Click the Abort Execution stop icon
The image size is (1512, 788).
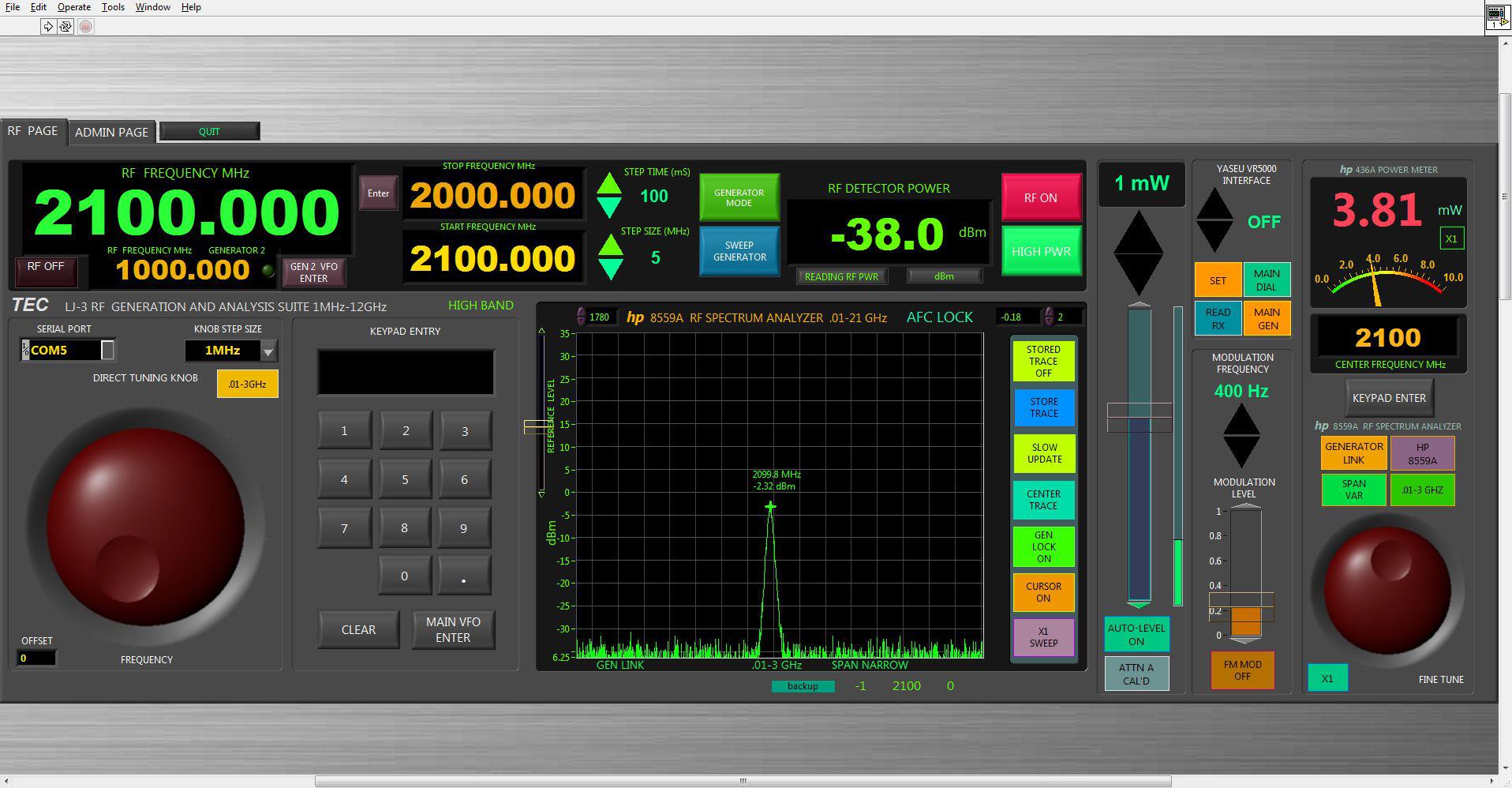(86, 26)
